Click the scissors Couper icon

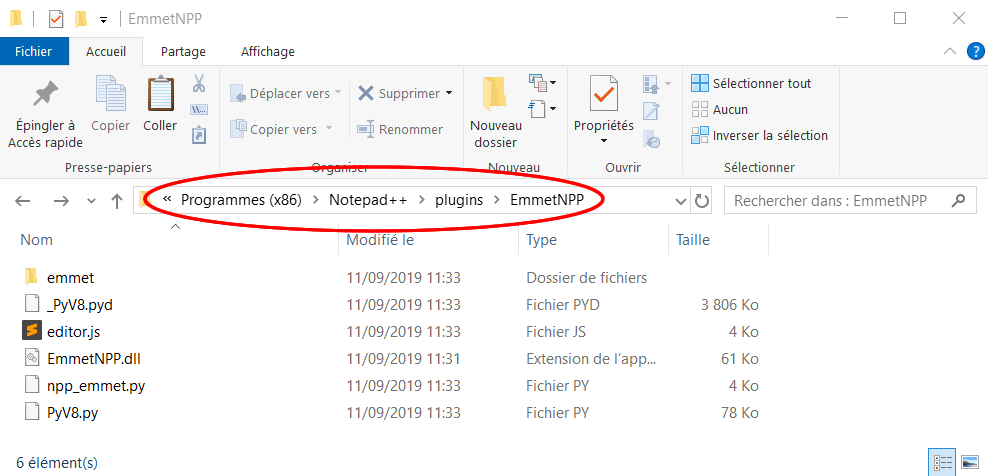pos(199,83)
